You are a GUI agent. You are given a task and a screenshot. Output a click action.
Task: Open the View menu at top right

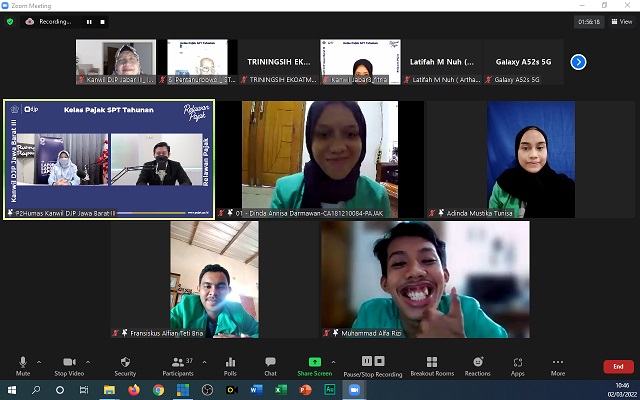(x=621, y=21)
